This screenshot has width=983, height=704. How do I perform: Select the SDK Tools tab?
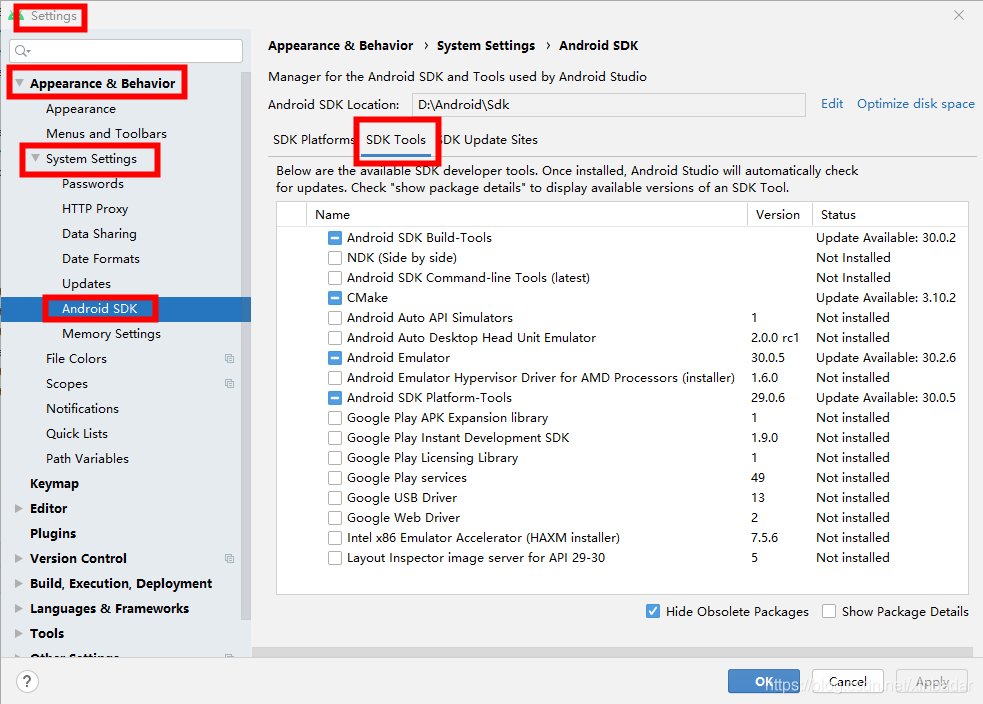click(x=396, y=140)
